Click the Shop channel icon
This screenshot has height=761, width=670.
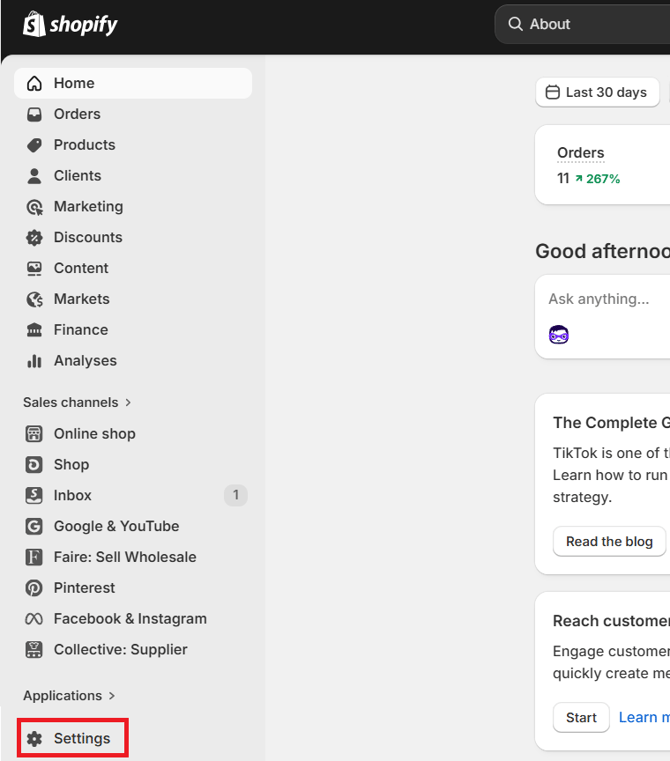point(34,464)
